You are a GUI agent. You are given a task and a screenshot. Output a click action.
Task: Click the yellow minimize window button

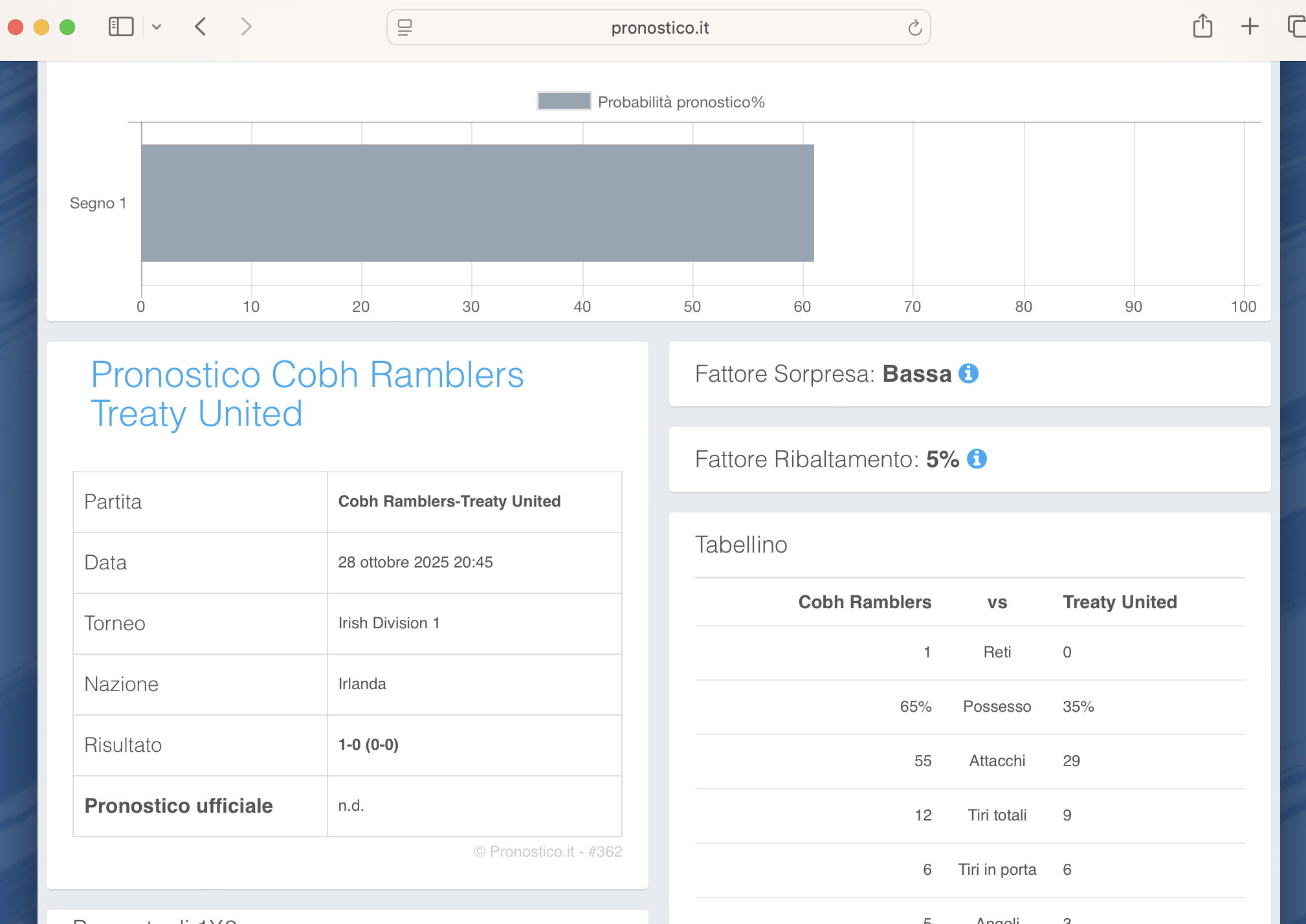click(41, 27)
